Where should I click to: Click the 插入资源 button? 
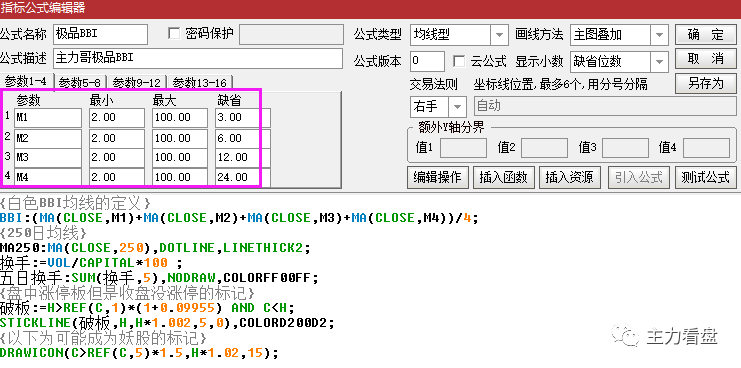point(569,177)
